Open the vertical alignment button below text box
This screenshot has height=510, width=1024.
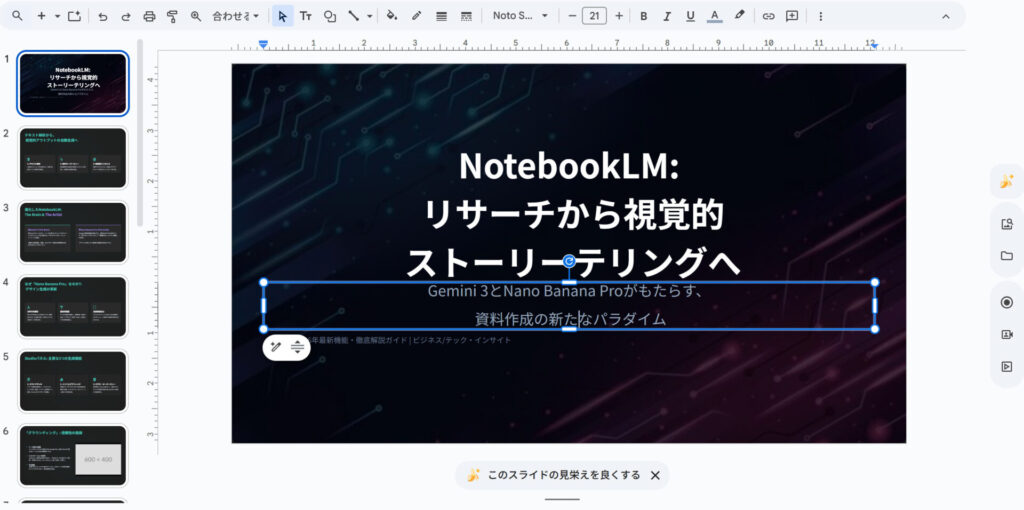pyautogui.click(x=298, y=347)
